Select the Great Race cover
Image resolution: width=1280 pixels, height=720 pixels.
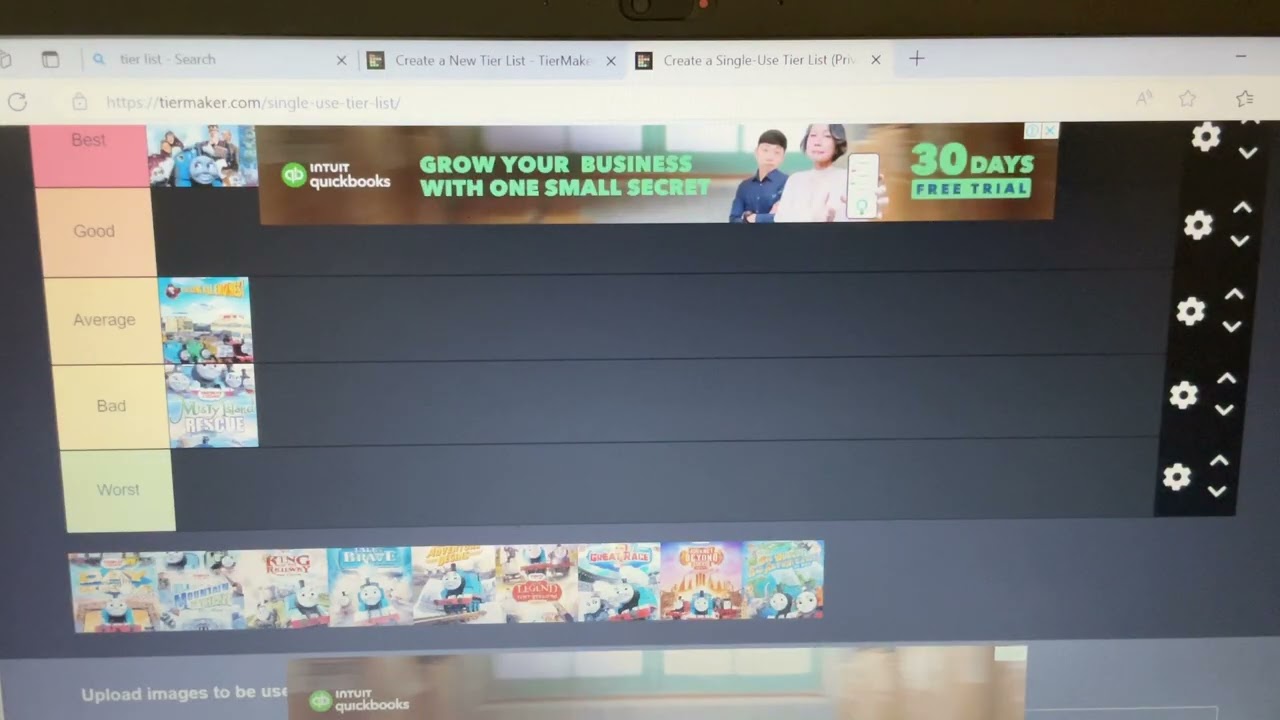pyautogui.click(x=619, y=581)
